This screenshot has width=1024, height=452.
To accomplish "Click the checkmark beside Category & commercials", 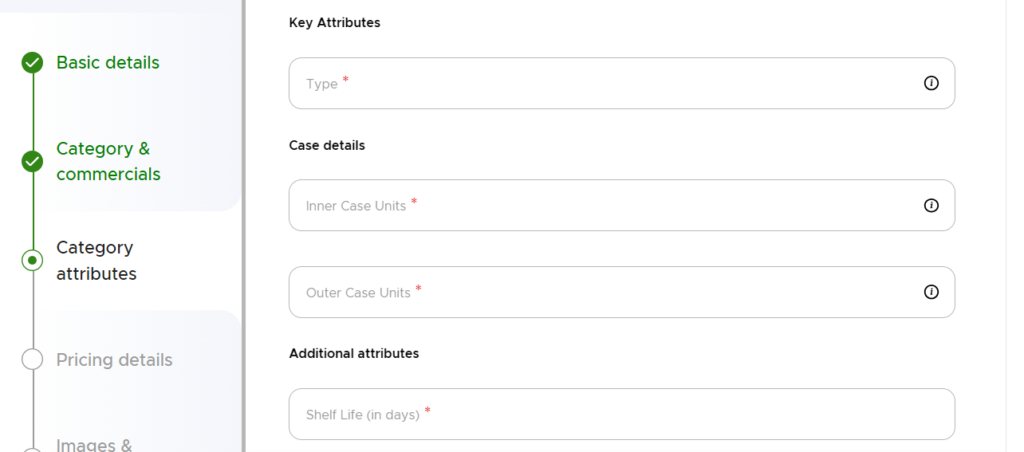I will pos(32,161).
